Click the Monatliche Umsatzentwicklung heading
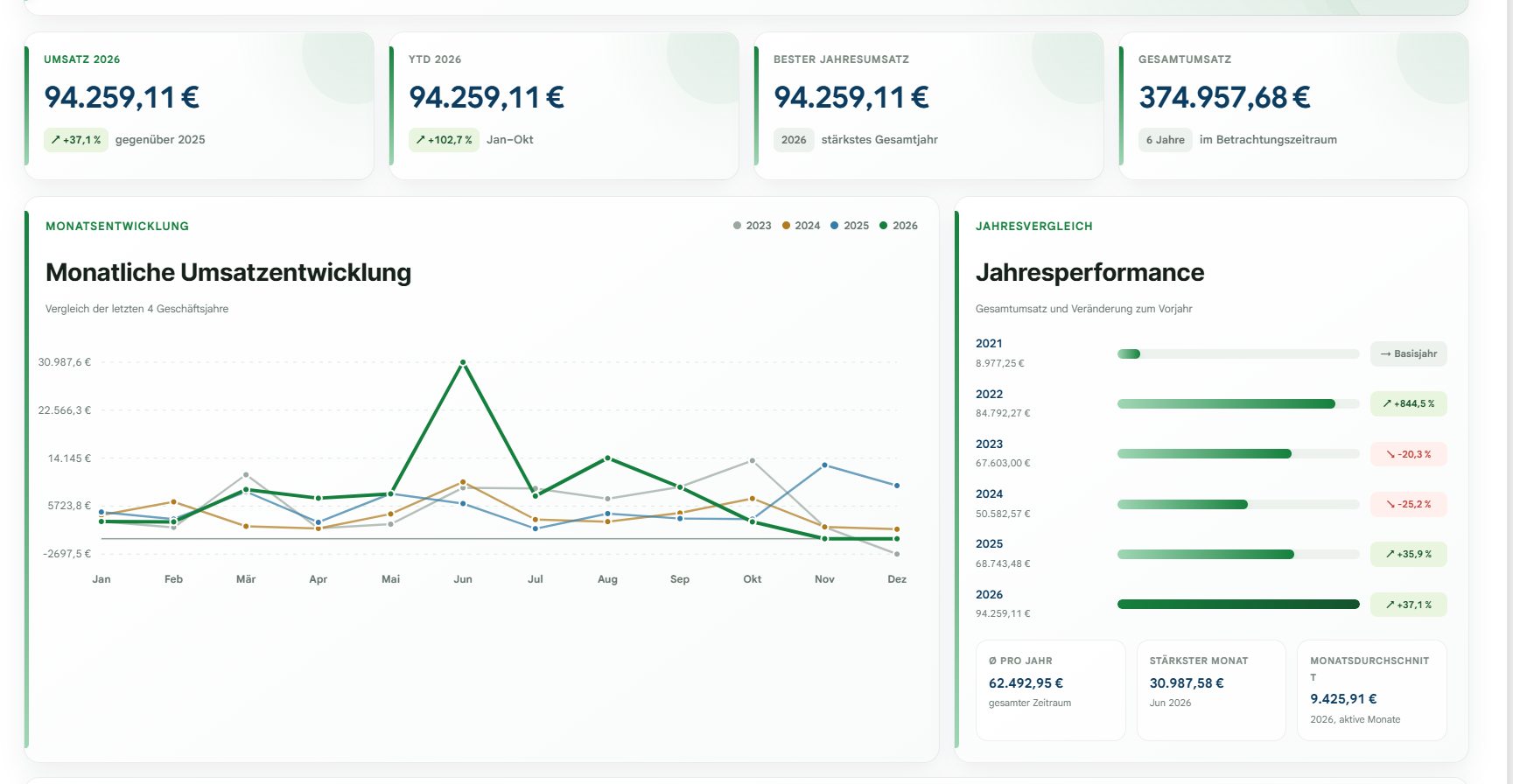This screenshot has height=784, width=1513. coord(228,273)
